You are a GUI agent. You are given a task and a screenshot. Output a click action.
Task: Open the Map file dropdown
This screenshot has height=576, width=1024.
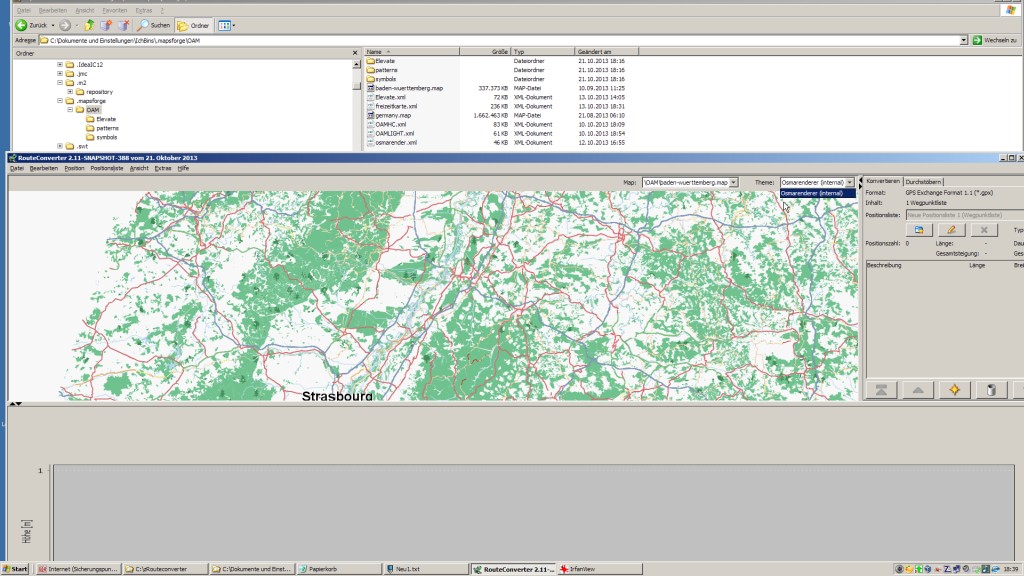734,183
